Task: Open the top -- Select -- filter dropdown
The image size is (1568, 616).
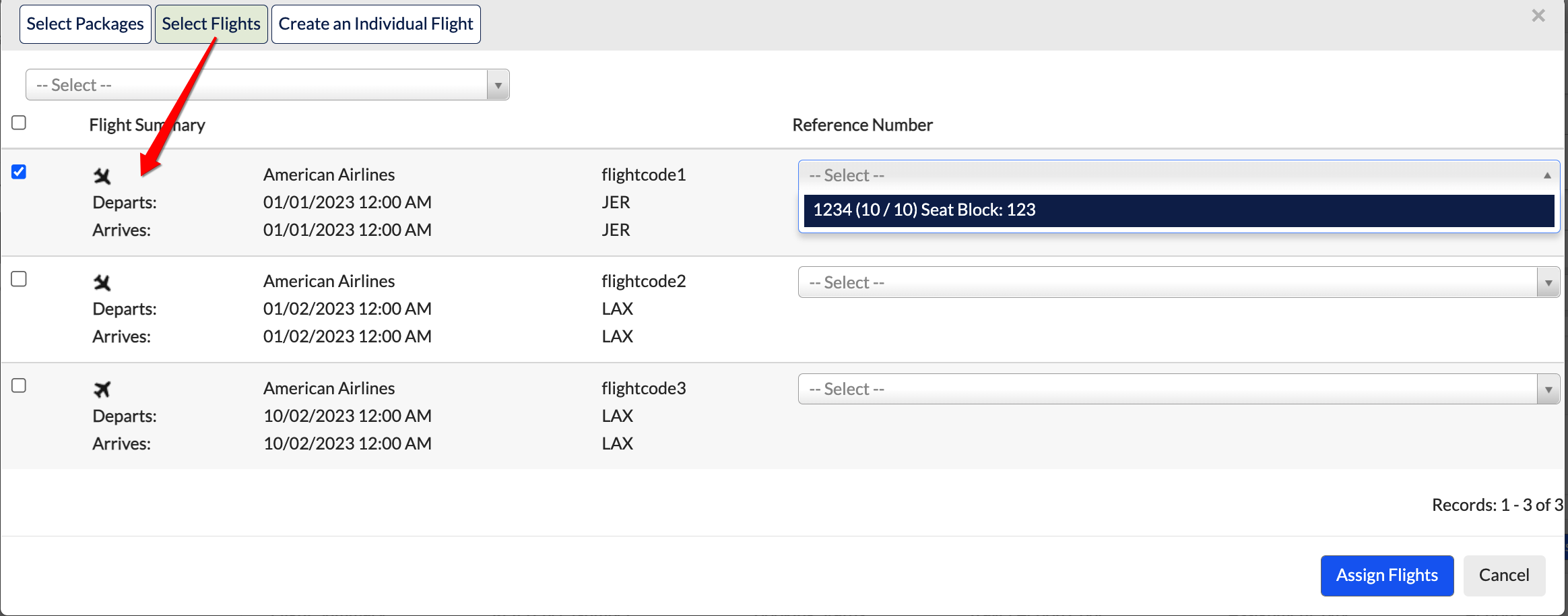Action: [x=267, y=85]
